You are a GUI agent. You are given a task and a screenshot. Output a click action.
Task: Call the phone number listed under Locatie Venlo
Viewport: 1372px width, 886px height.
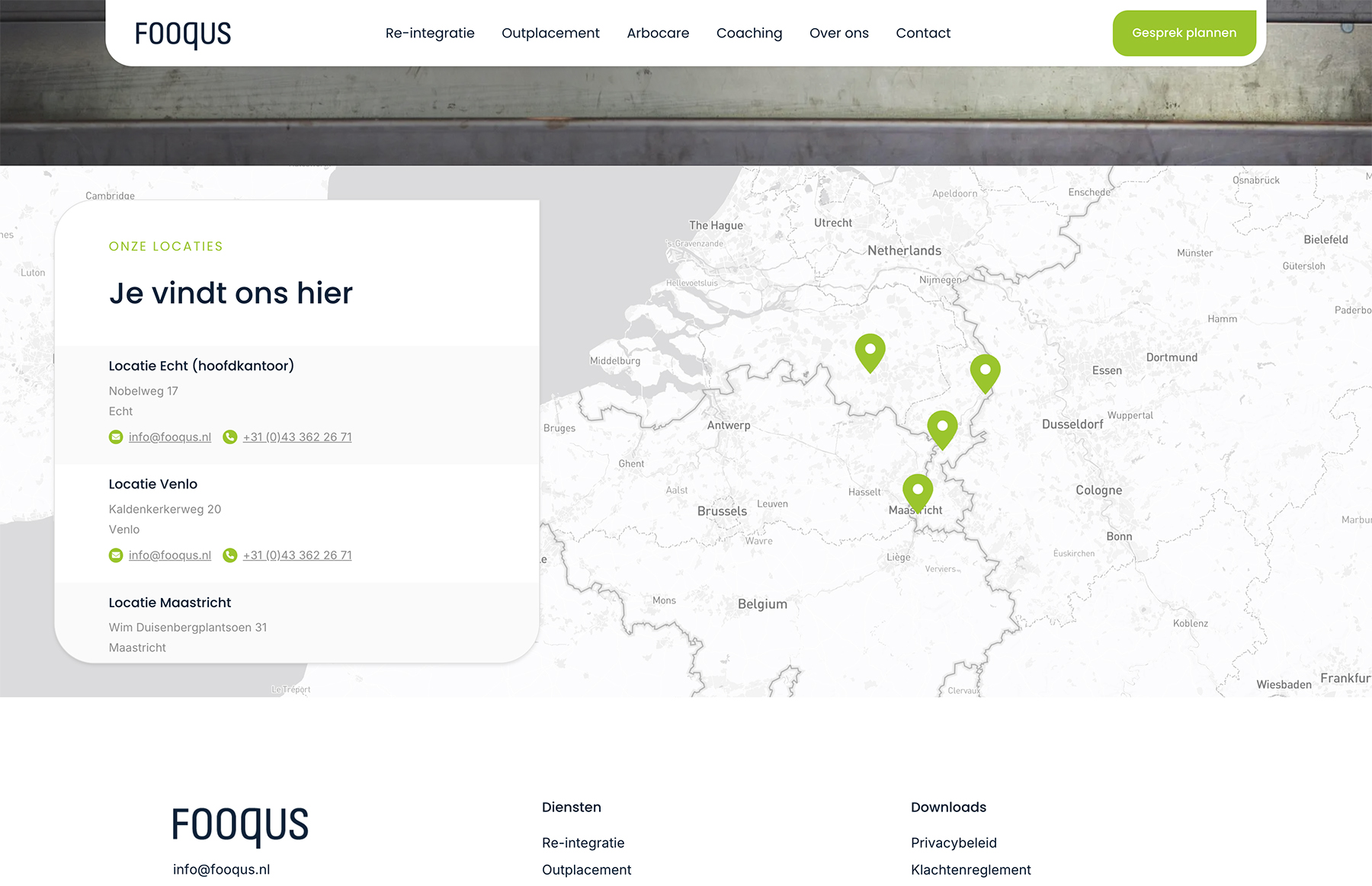[297, 555]
